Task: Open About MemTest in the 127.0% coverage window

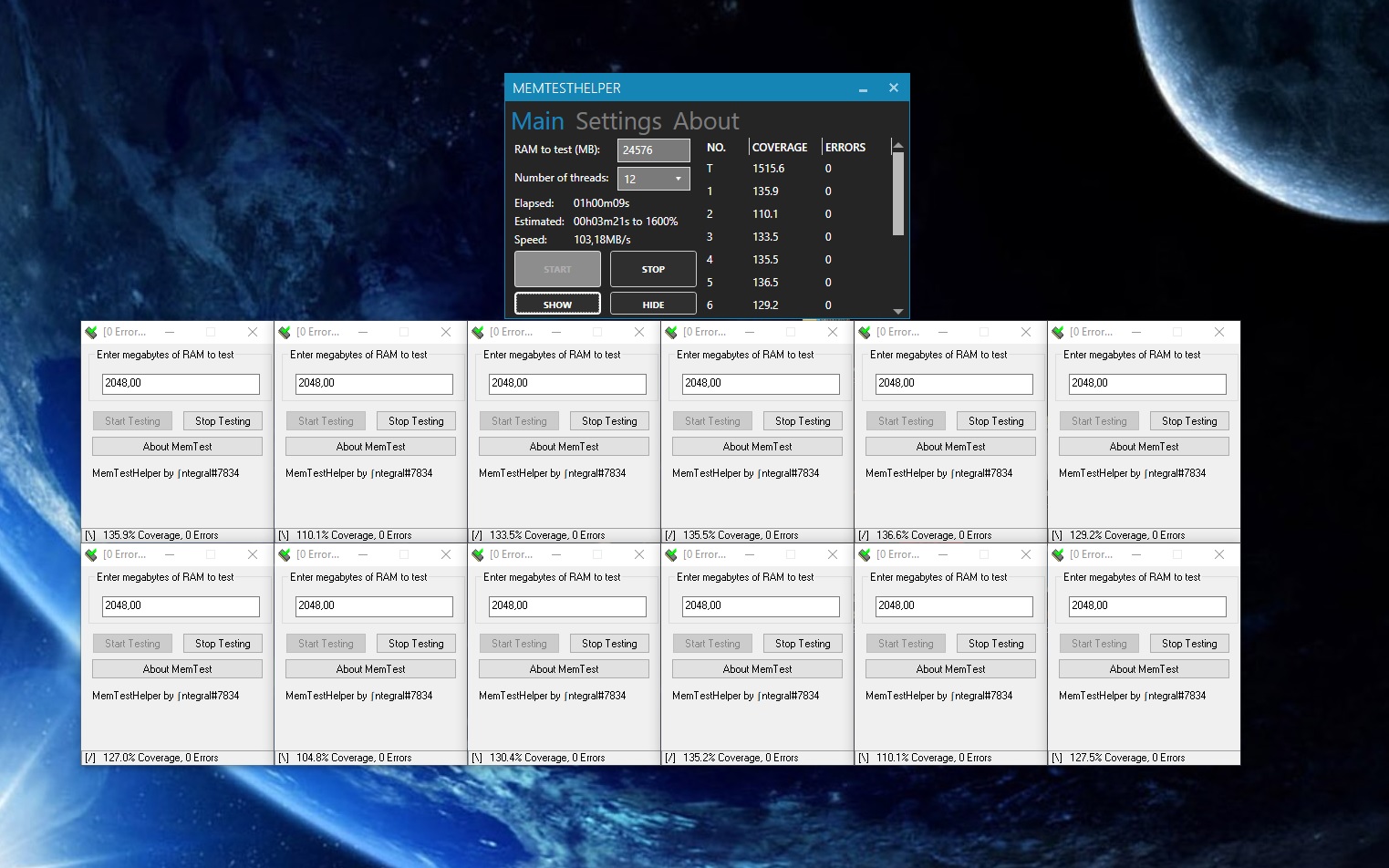Action: tap(176, 668)
